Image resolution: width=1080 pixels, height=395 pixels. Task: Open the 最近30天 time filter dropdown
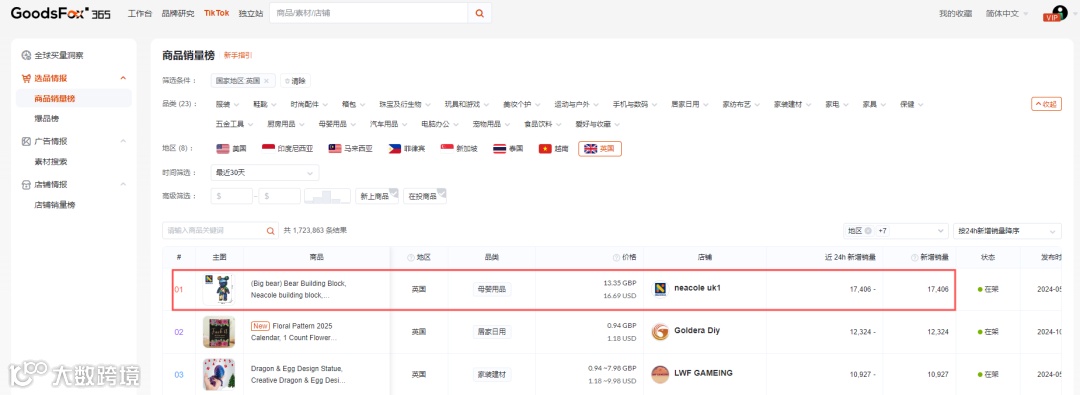264,172
